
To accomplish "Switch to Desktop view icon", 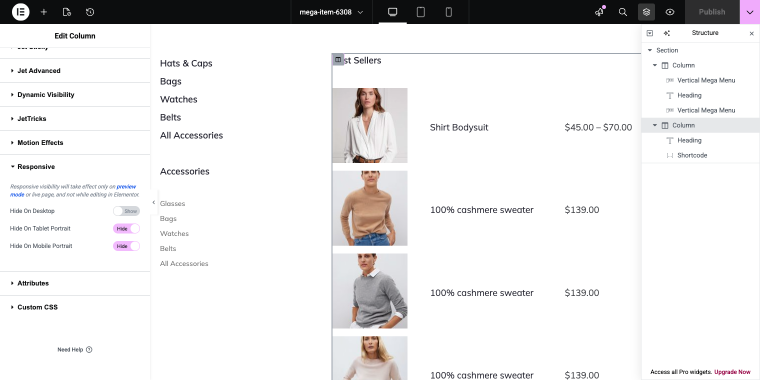I will (x=393, y=12).
